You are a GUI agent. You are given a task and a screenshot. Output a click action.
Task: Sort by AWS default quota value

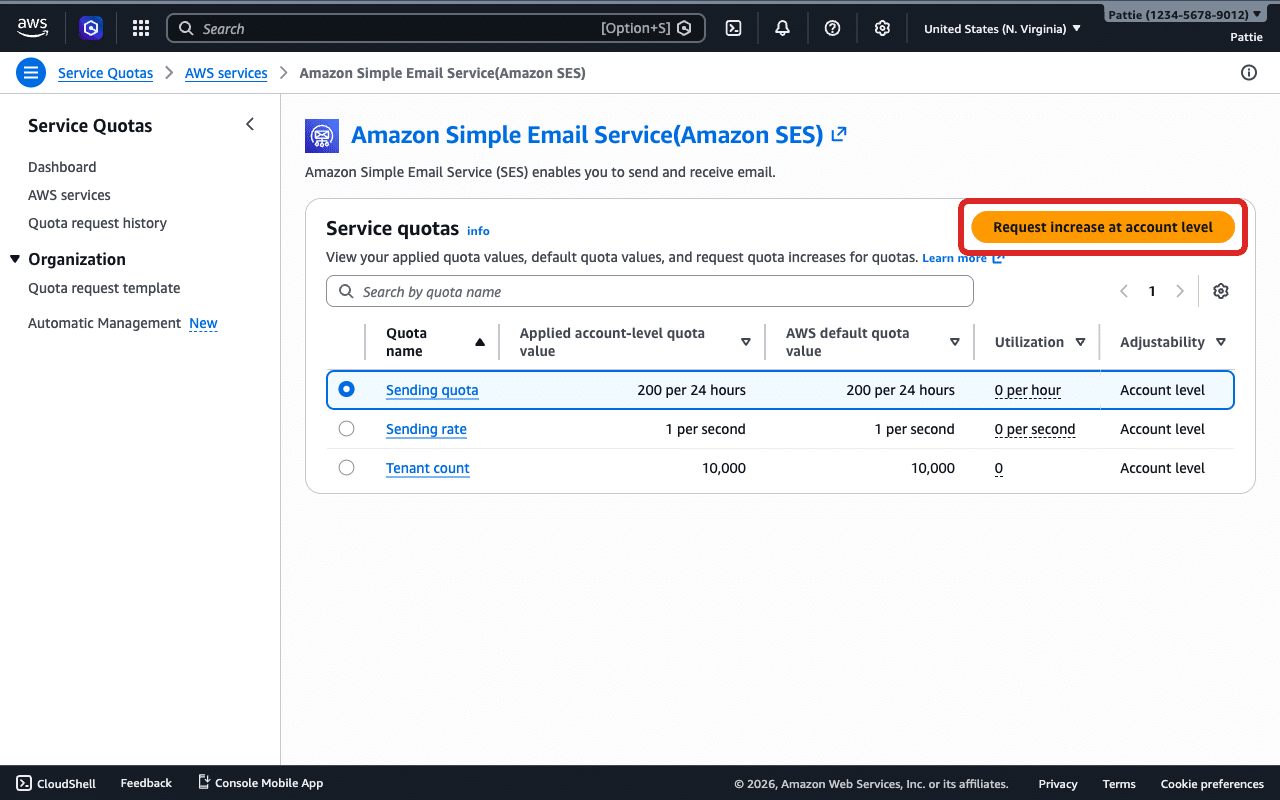[955, 342]
